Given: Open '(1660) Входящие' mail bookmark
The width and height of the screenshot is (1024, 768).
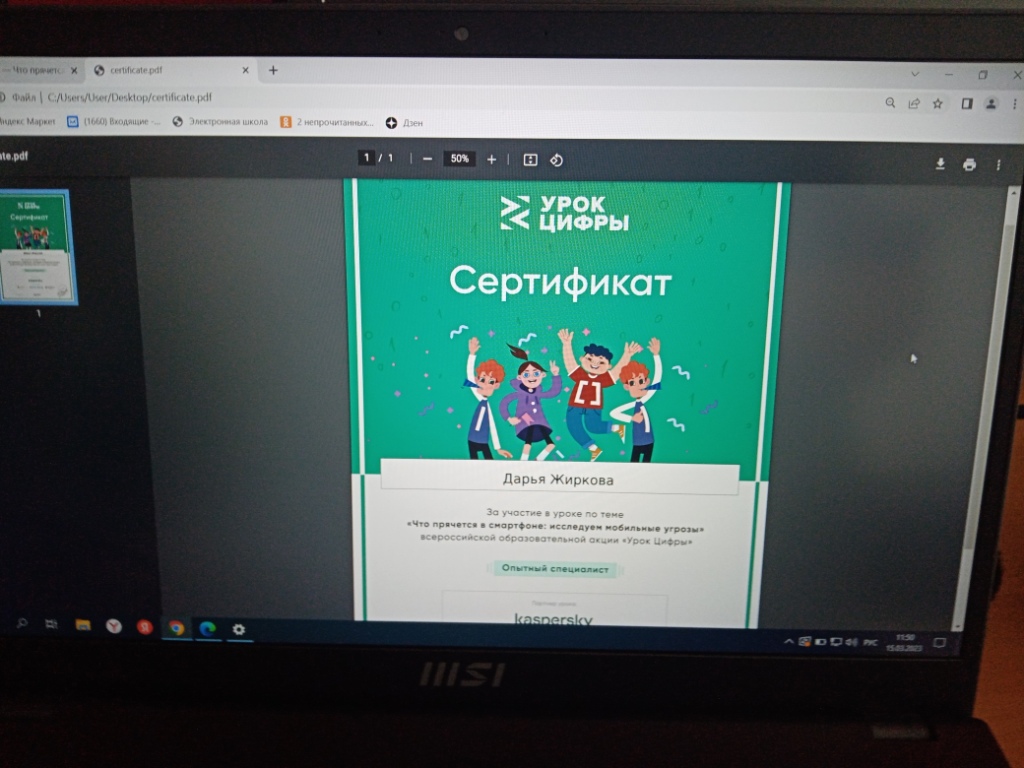Looking at the screenshot, I should click(x=114, y=121).
